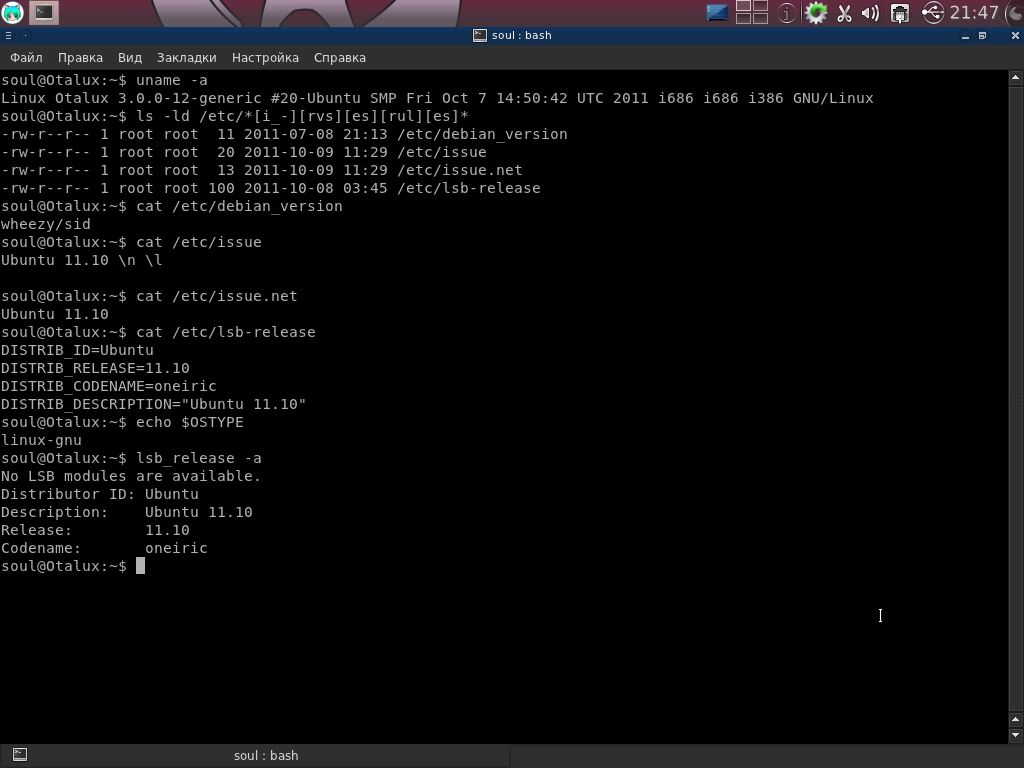Click the Konsole icon in window title

coord(479,35)
